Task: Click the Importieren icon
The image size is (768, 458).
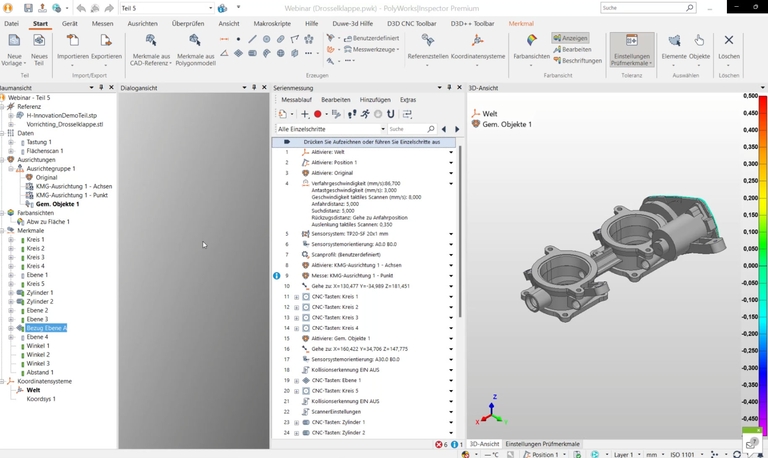Action: pos(72,40)
